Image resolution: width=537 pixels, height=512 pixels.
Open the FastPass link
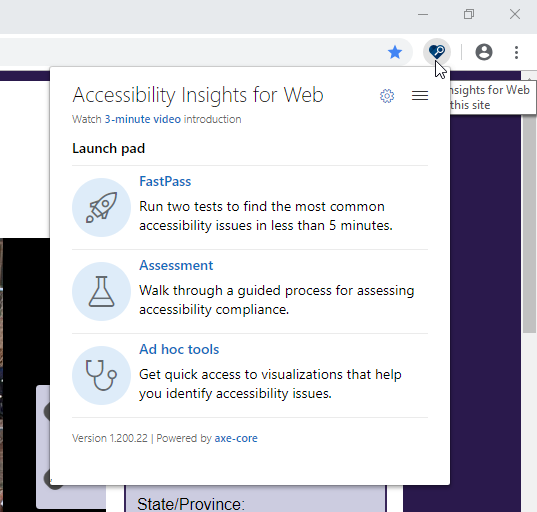point(165,182)
